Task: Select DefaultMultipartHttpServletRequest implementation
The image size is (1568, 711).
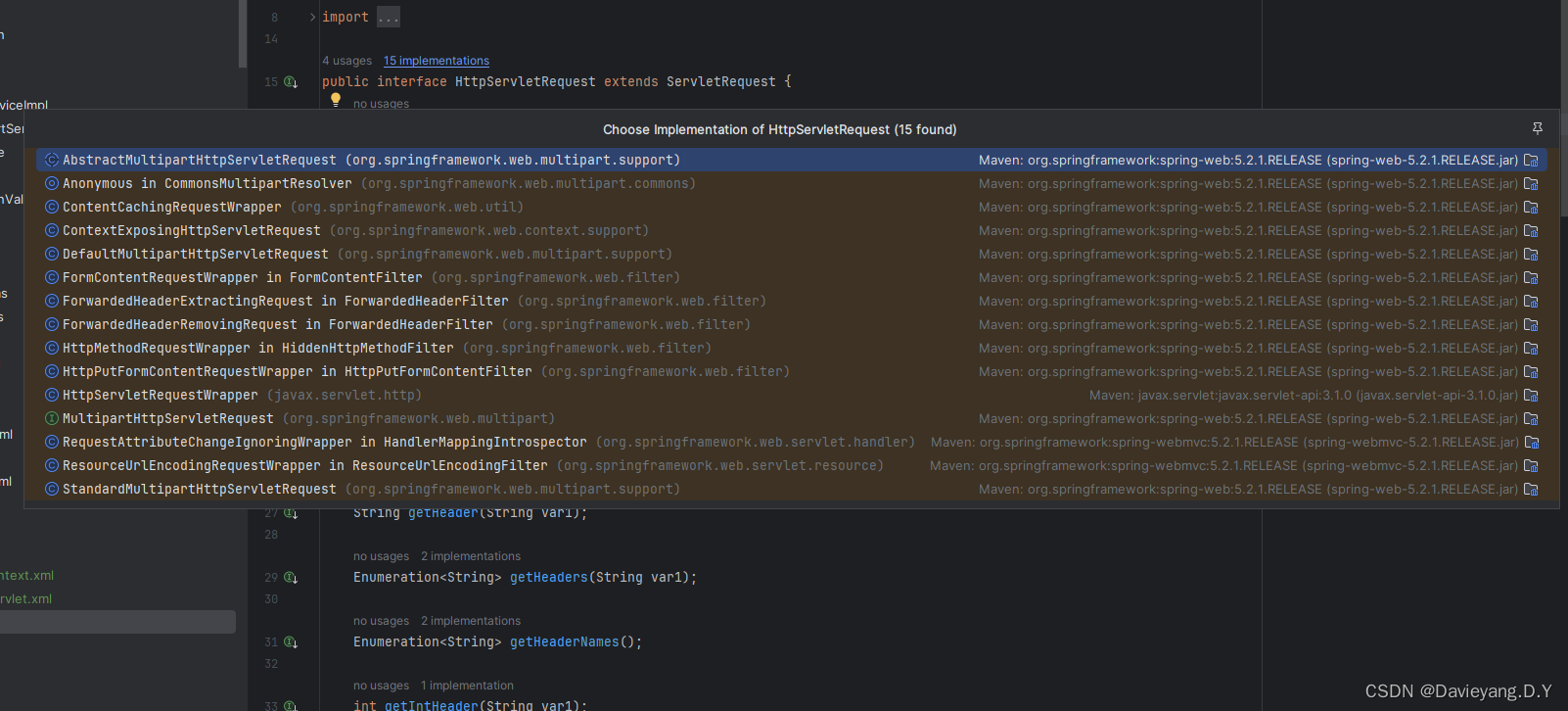Action: click(x=792, y=255)
